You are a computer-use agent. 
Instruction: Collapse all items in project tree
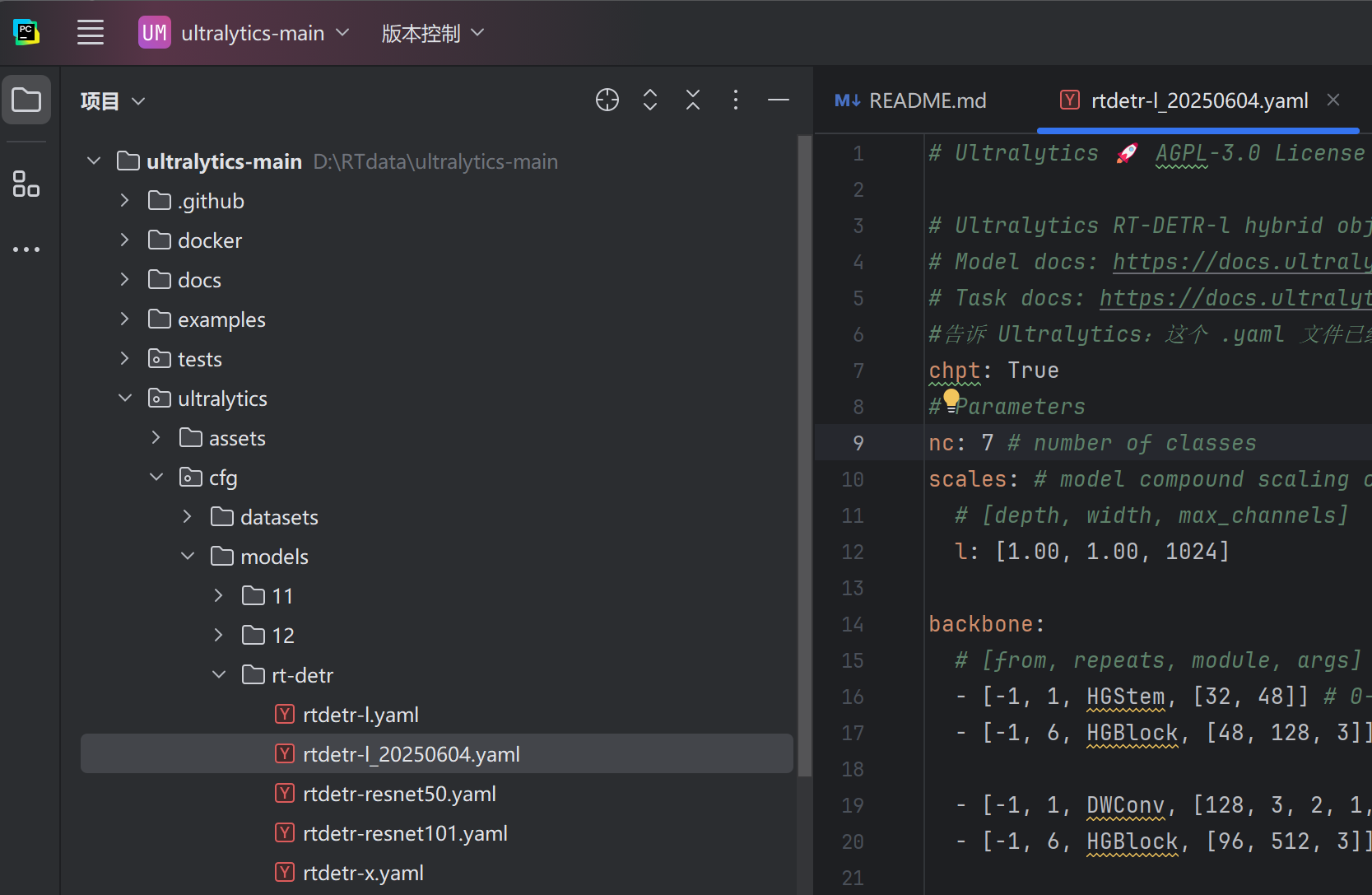[693, 100]
